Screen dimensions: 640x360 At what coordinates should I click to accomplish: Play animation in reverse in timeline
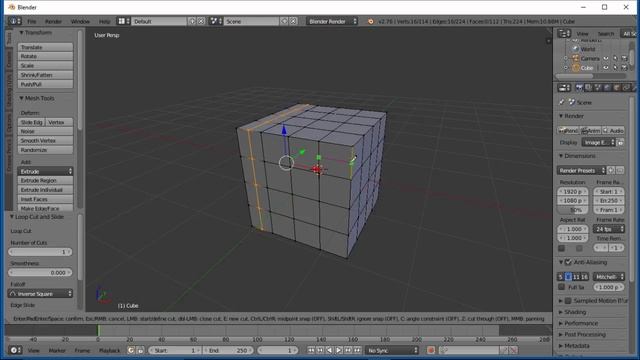pos(329,350)
